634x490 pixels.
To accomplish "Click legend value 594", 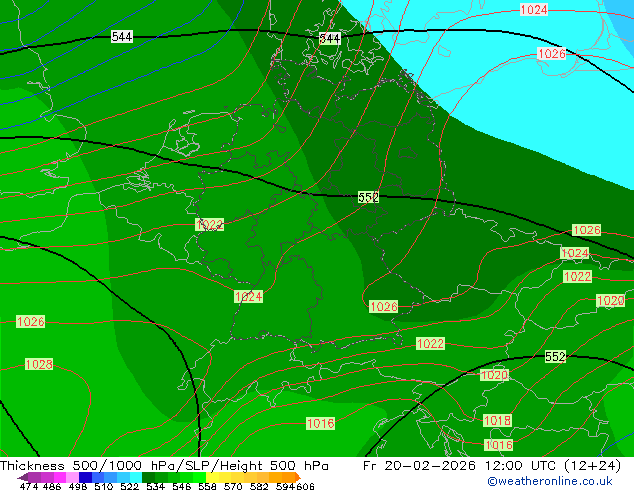I will click(285, 486).
